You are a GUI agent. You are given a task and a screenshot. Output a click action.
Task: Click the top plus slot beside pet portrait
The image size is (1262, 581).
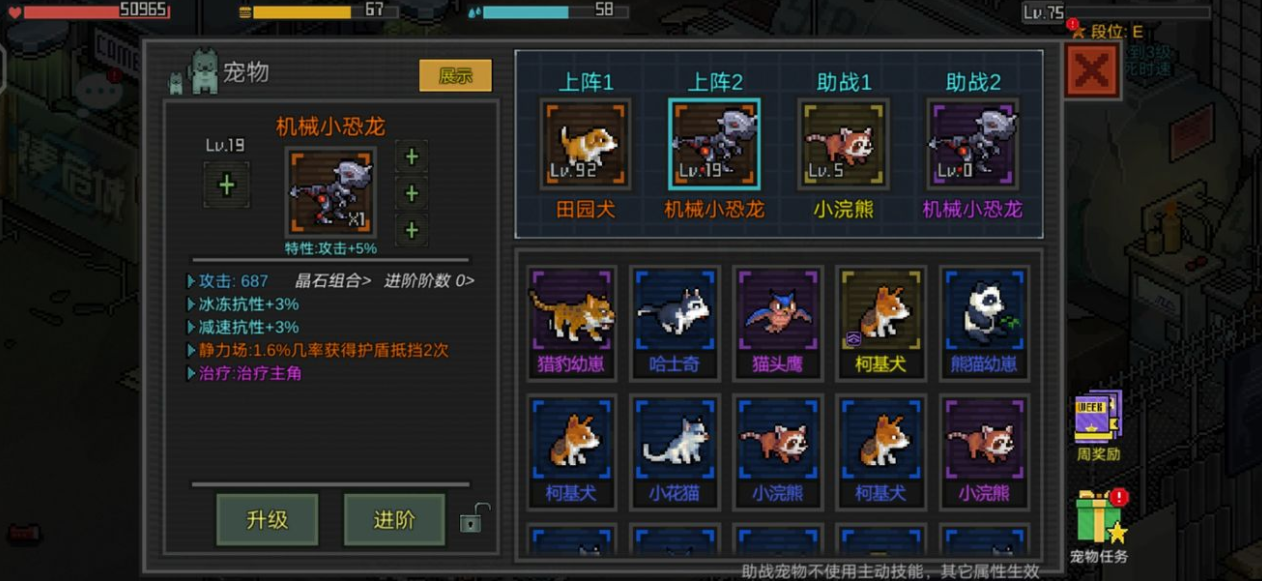(x=411, y=157)
